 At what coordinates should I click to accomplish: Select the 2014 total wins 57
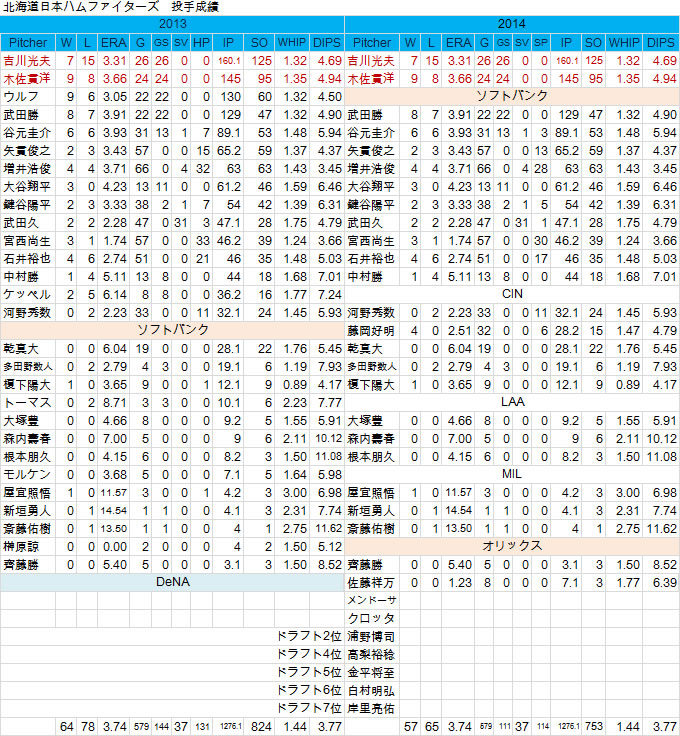coord(410,727)
